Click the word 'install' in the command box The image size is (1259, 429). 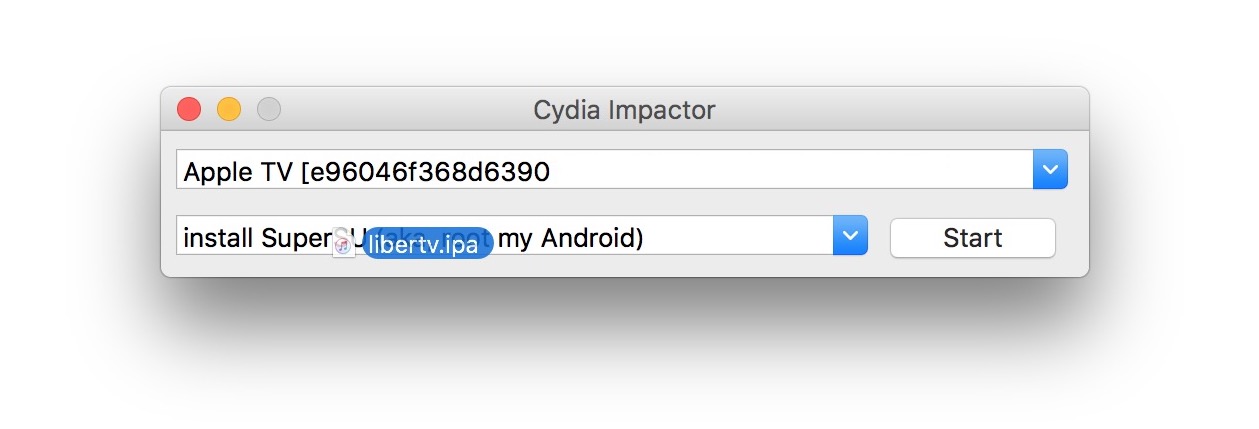click(x=219, y=238)
